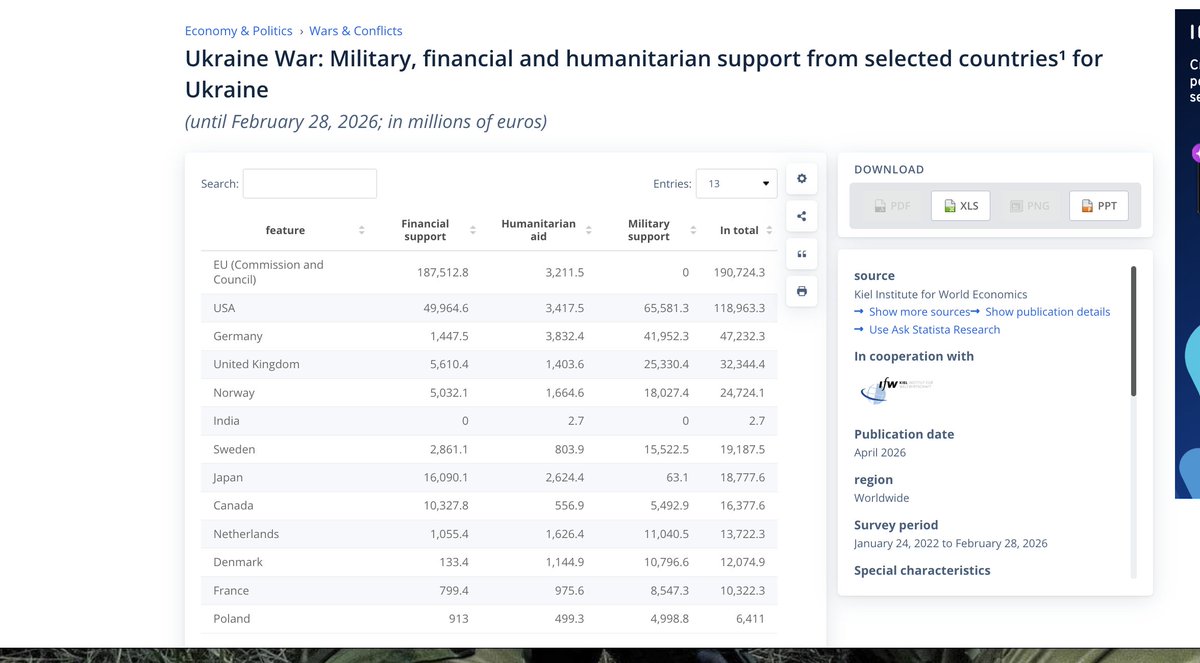Click into the table Search field
Image resolution: width=1200 pixels, height=663 pixels.
tap(310, 184)
